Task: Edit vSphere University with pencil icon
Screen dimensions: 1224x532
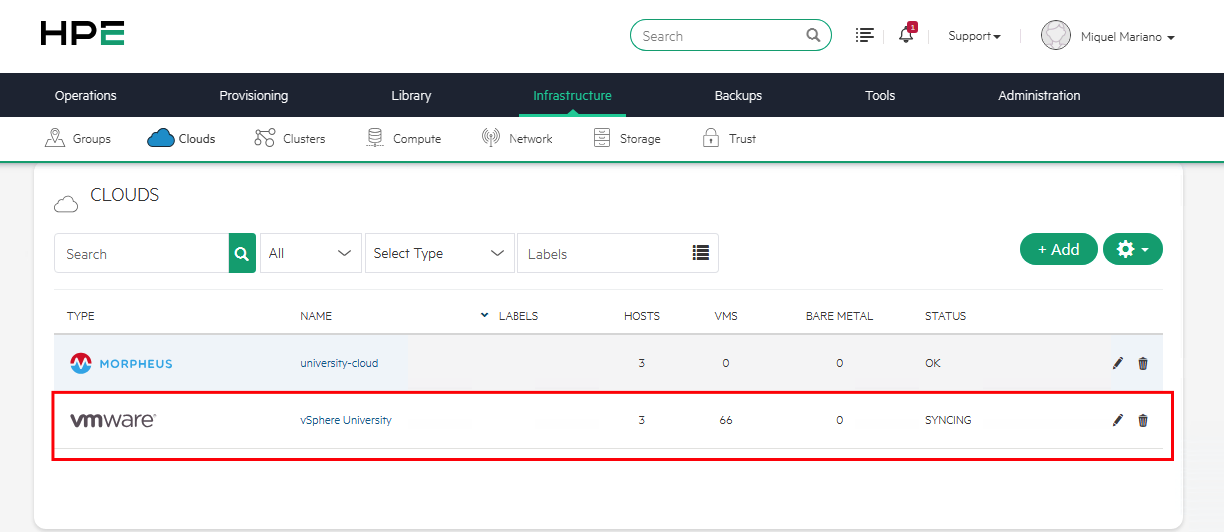Action: (1118, 420)
